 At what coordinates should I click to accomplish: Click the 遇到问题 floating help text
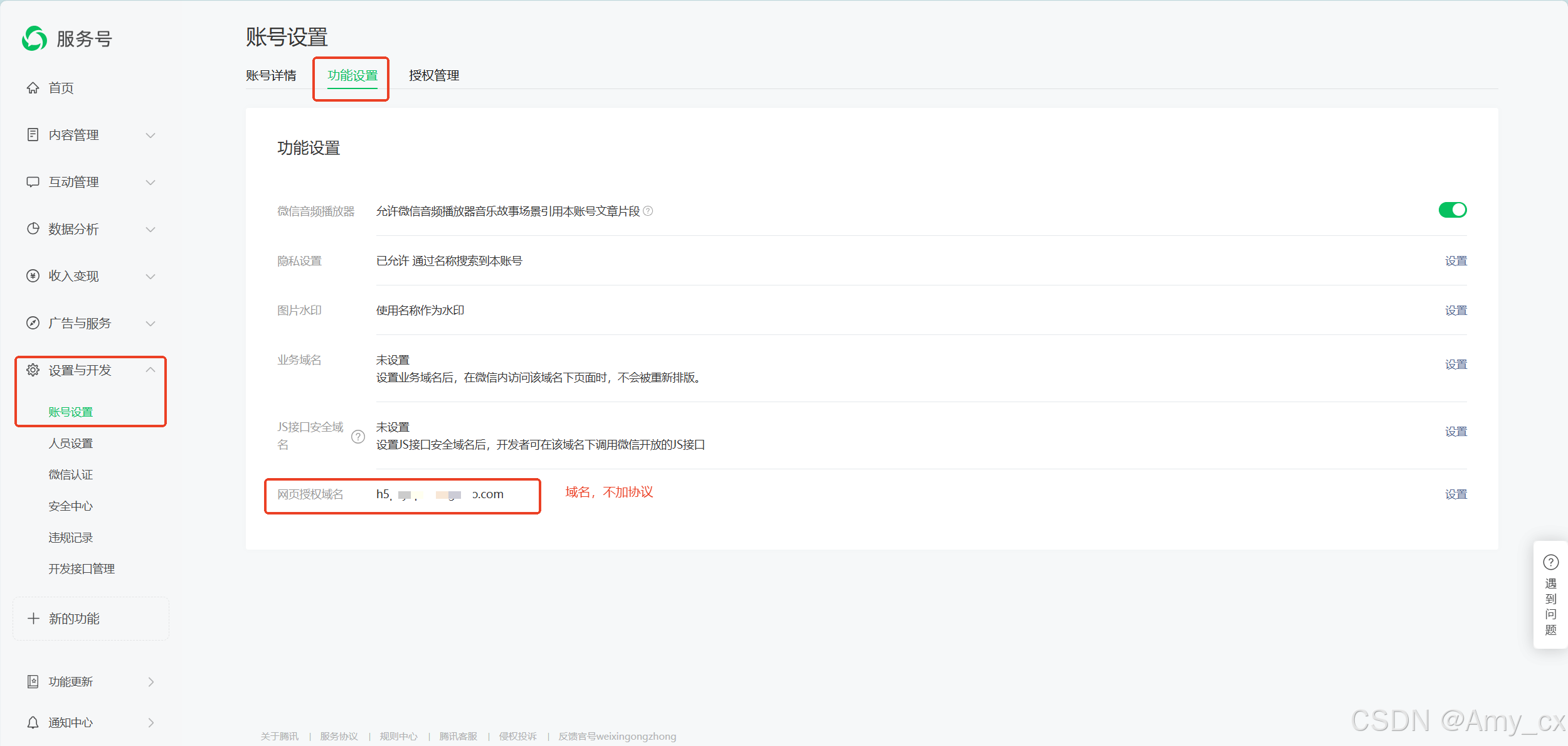pos(1551,607)
